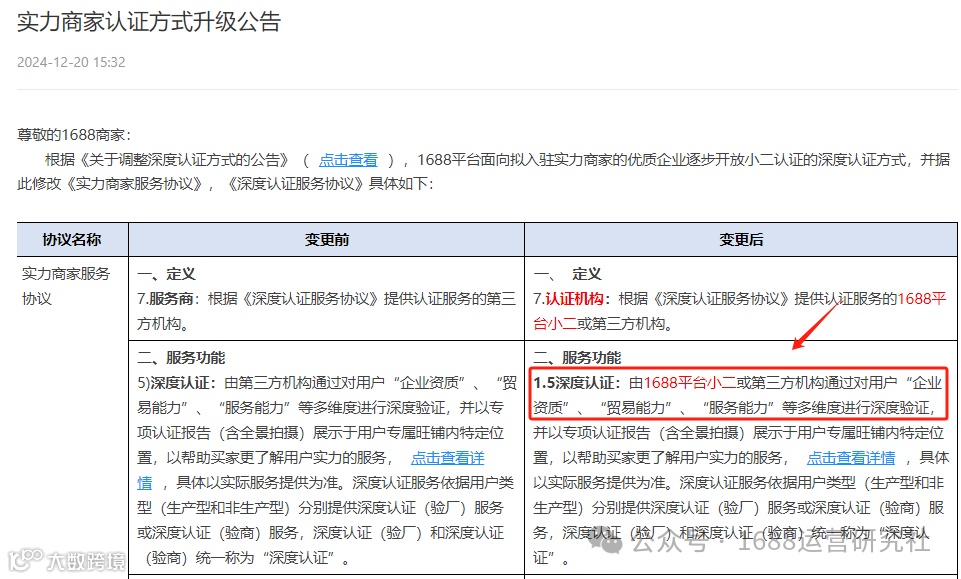This screenshot has height=579, width=961.
Task: Select the 1.5深度认证 clause text
Action: [x=740, y=471]
